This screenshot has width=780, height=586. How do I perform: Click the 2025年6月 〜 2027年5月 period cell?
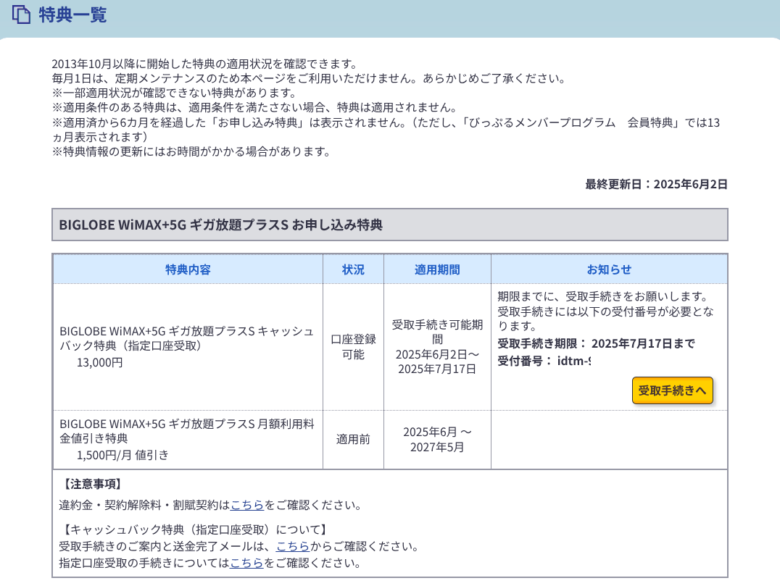tap(437, 439)
